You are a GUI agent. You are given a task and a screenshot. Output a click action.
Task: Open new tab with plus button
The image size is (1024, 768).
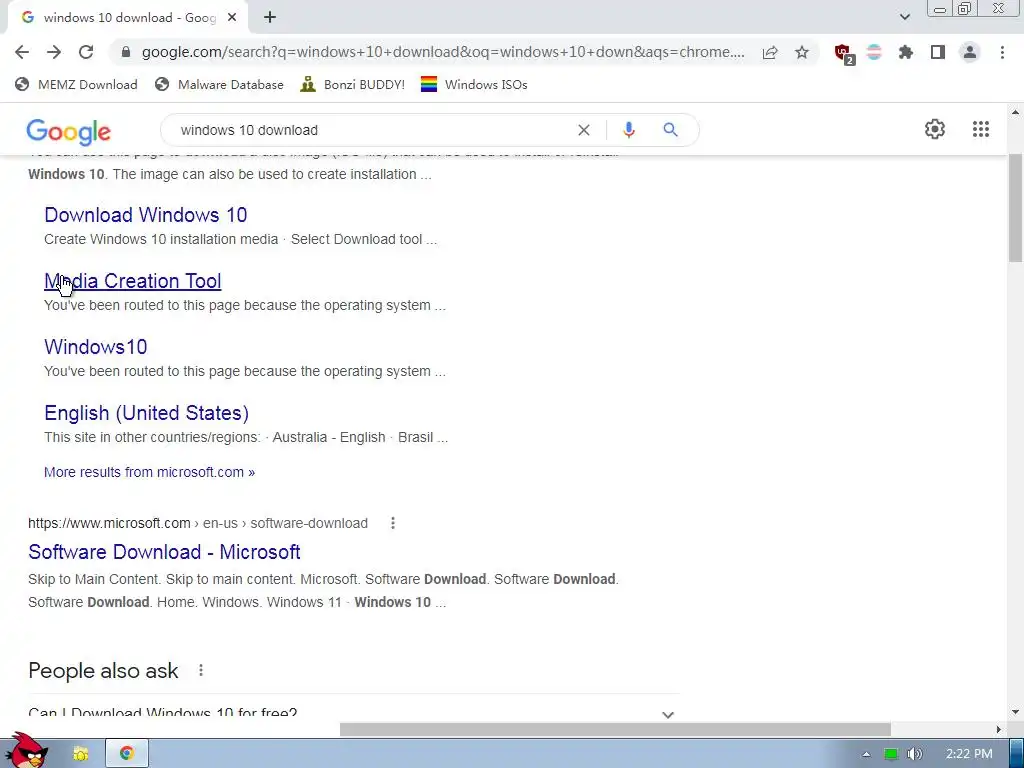(x=270, y=18)
